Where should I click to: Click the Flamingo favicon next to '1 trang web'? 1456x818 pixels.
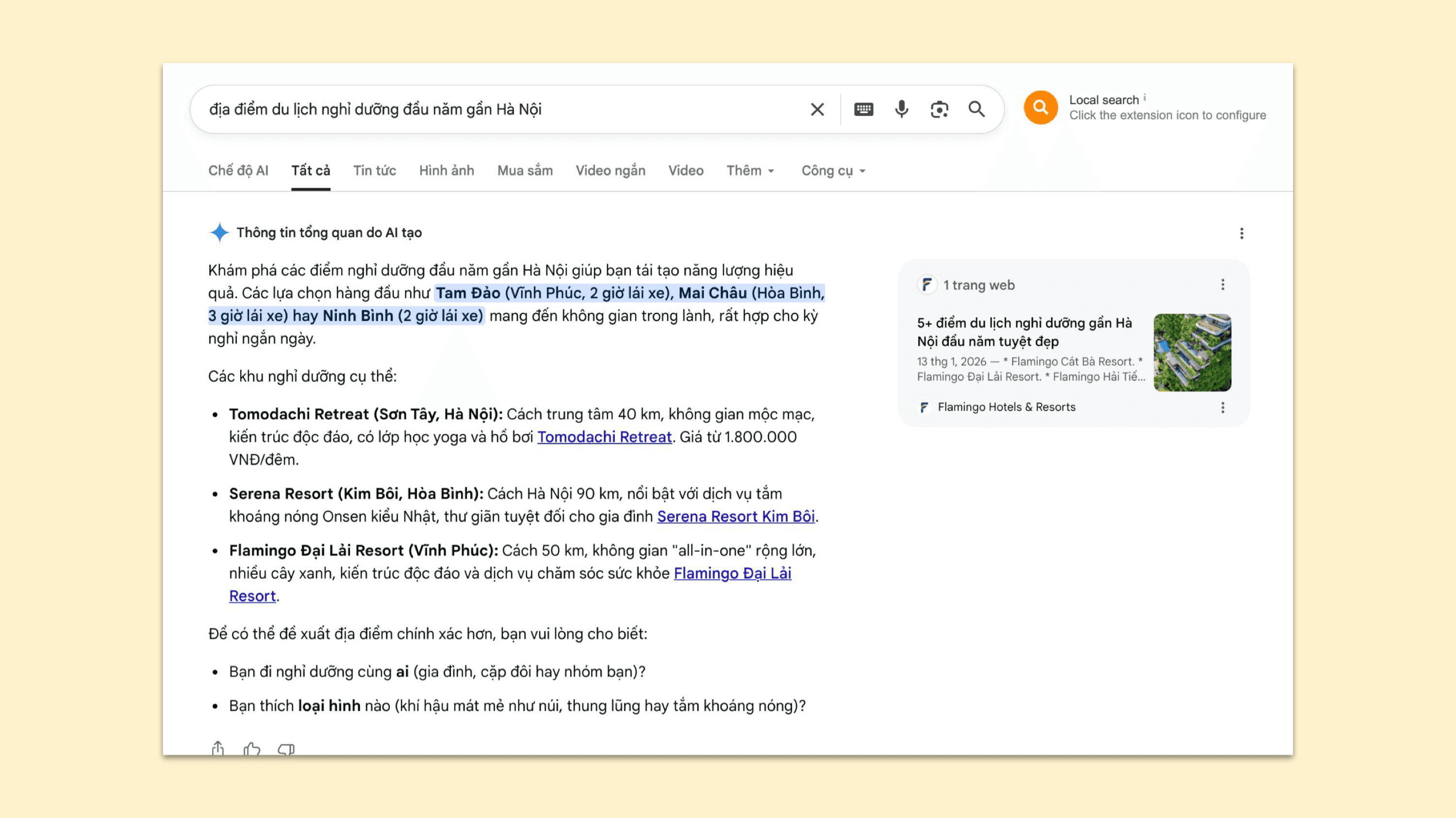[x=927, y=285]
